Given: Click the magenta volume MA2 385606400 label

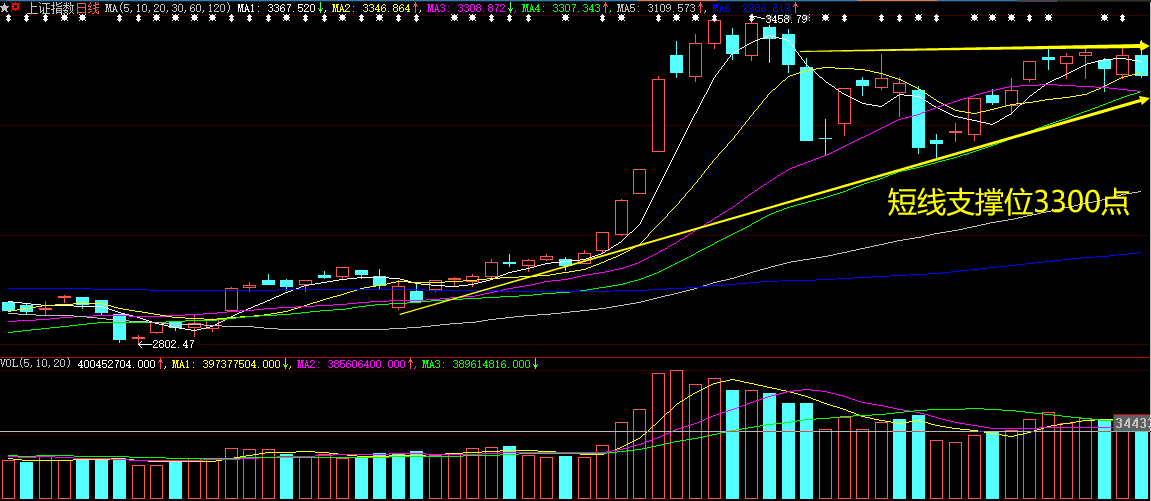Looking at the screenshot, I should pos(355,364).
